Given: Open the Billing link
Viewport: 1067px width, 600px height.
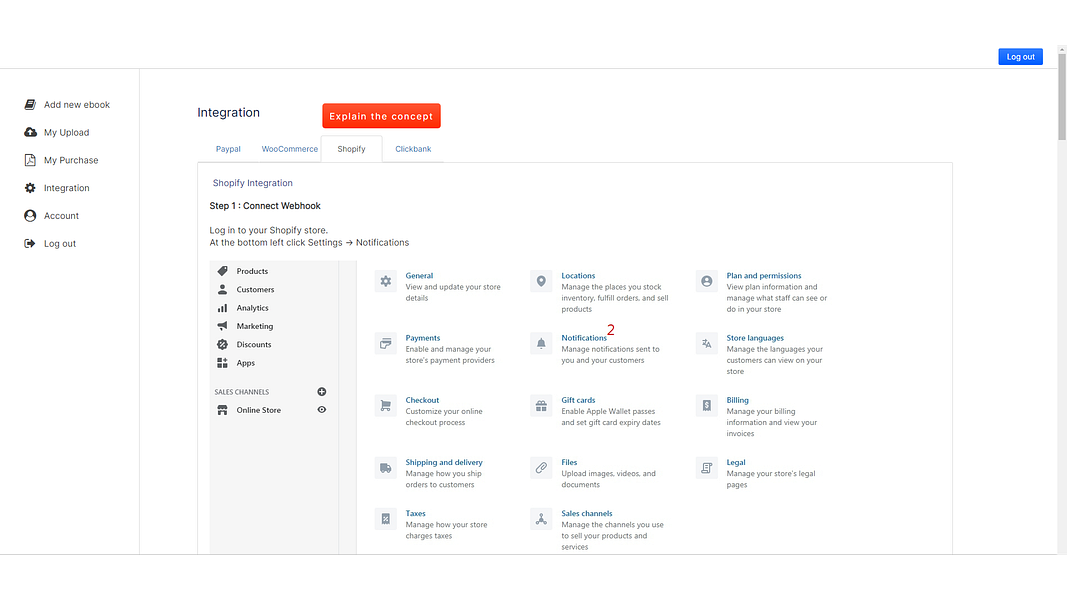Looking at the screenshot, I should (737, 400).
